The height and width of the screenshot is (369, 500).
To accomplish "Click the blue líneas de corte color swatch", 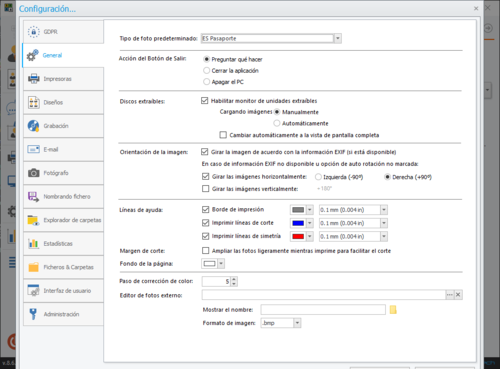I will click(298, 223).
